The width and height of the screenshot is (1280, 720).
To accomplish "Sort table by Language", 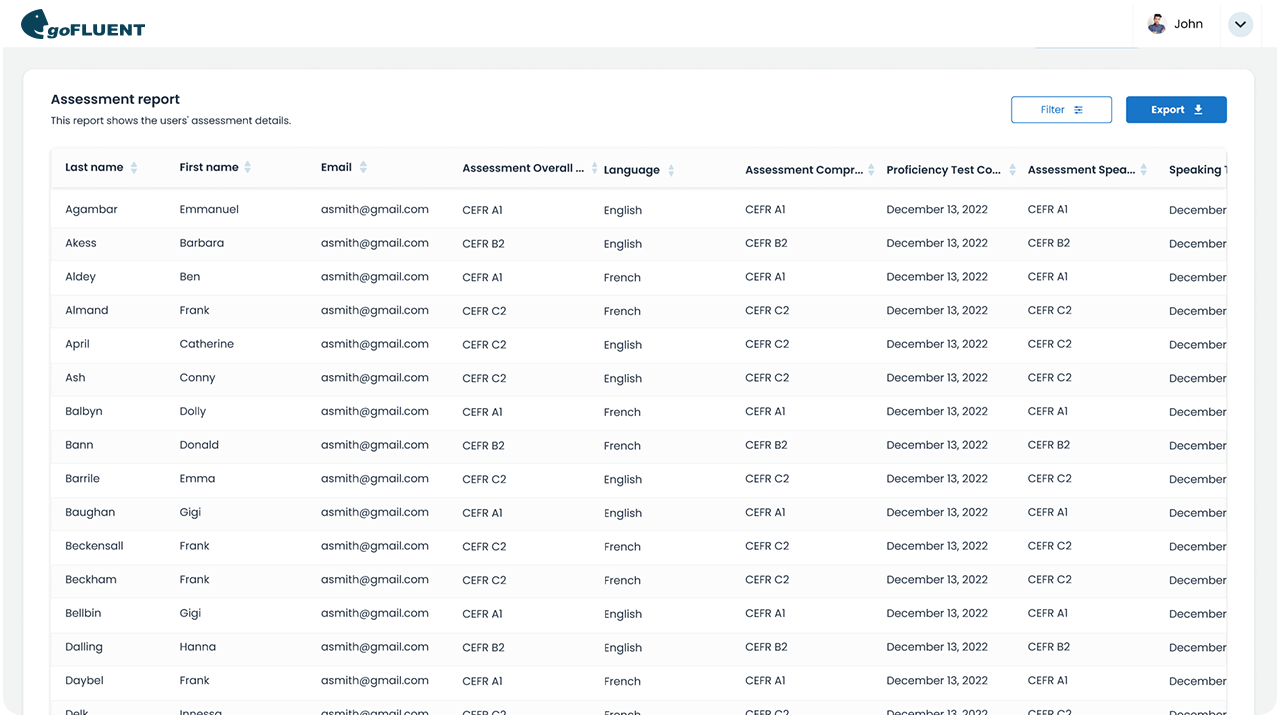I will pyautogui.click(x=671, y=170).
